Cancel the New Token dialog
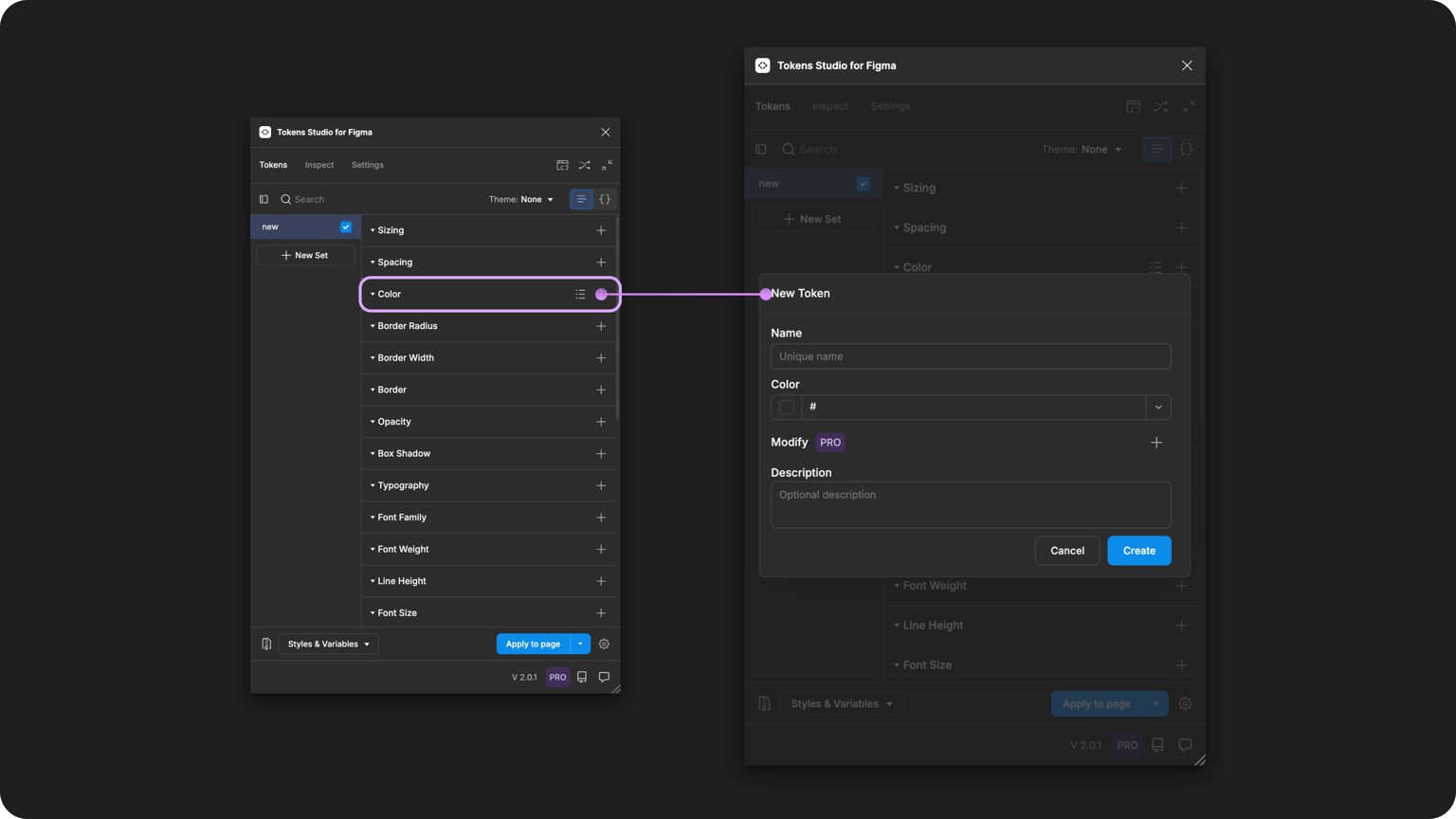This screenshot has width=1456, height=819. tap(1067, 551)
